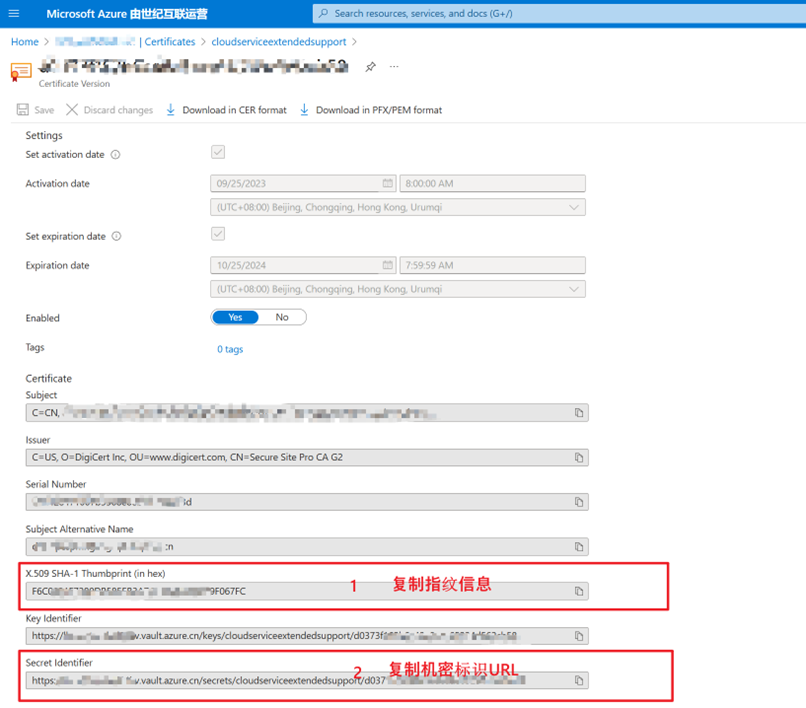Toggle the Set activation date checkbox
Image resolution: width=806 pixels, height=708 pixels.
218,153
